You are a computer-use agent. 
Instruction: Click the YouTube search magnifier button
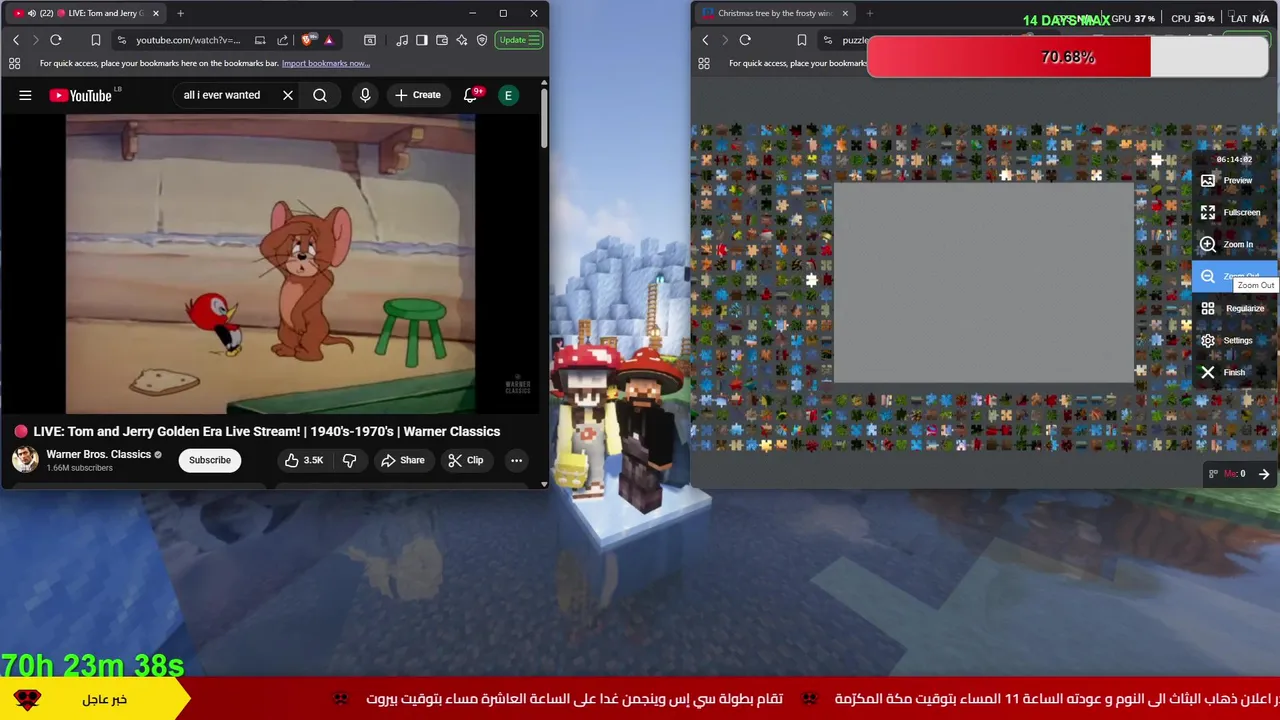click(320, 95)
